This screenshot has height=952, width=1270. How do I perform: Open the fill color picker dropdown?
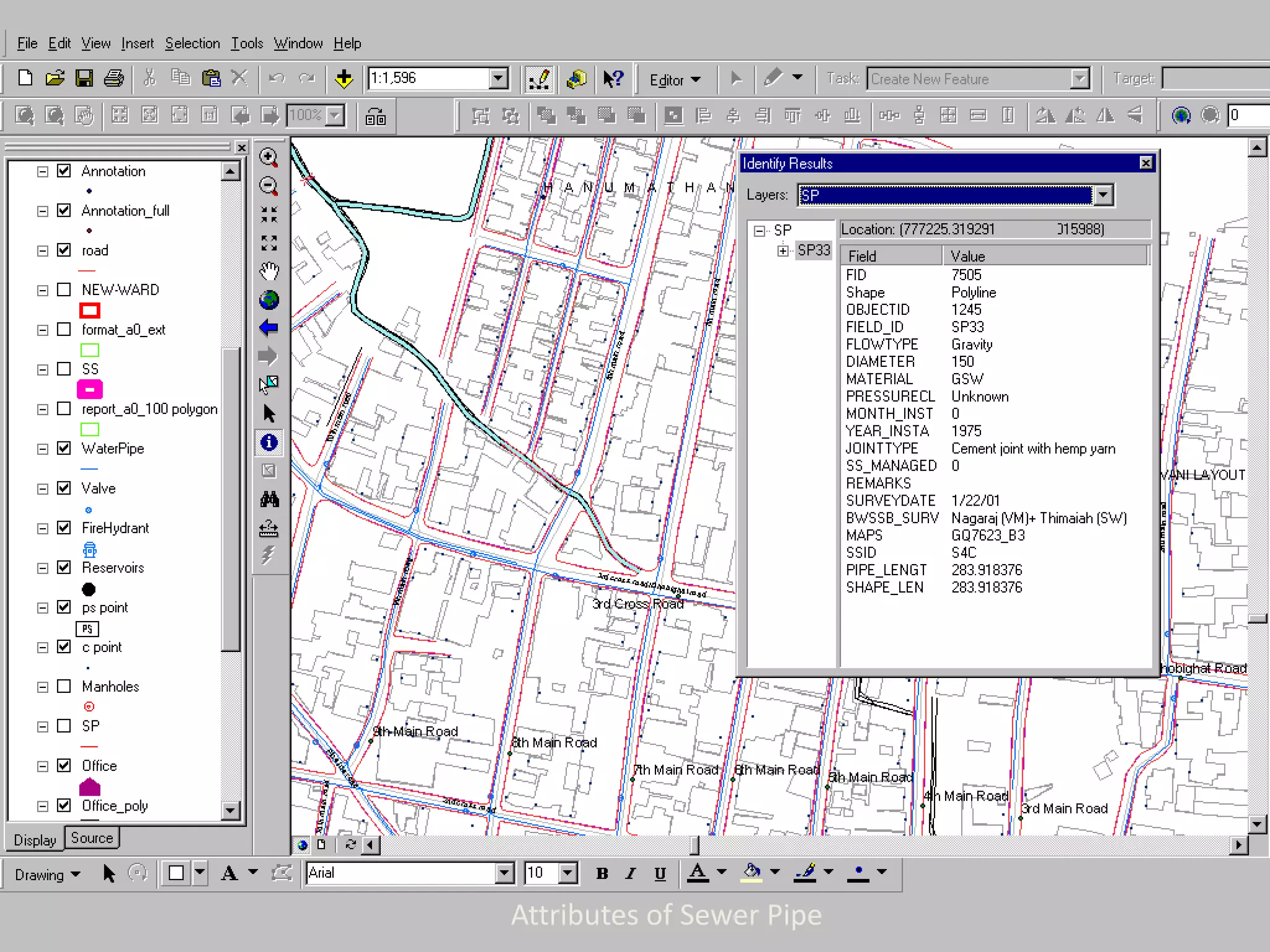[x=775, y=872]
